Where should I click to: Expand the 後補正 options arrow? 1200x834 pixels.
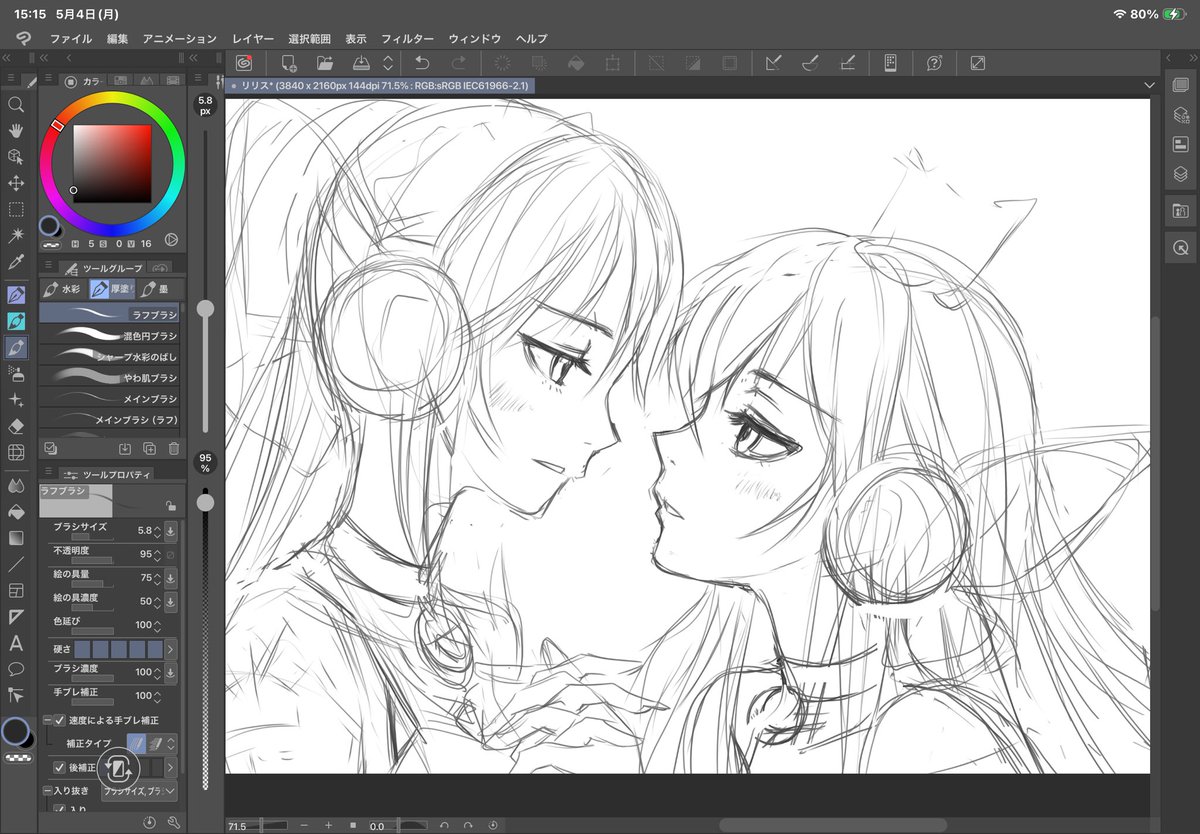171,767
